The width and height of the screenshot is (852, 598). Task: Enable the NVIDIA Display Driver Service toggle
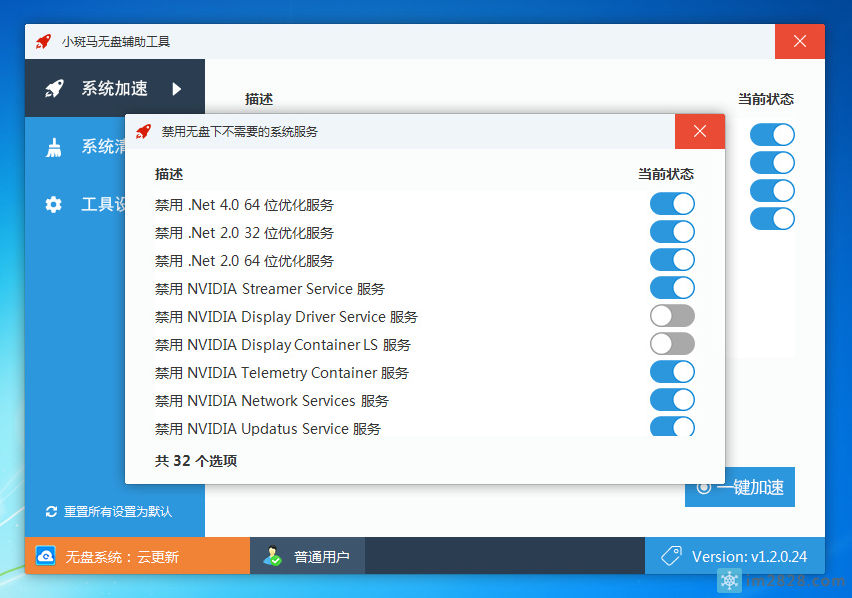(x=671, y=316)
